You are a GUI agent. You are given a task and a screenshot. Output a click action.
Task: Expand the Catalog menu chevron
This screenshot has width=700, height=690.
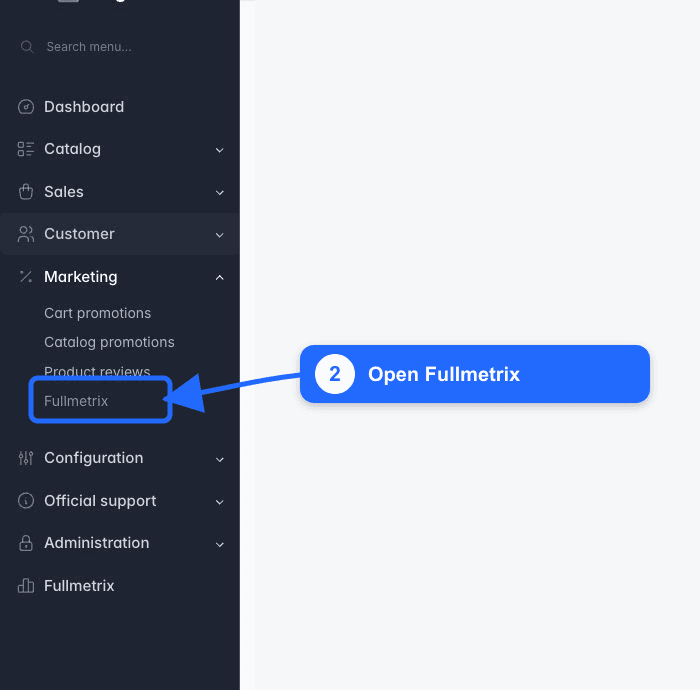pos(220,150)
